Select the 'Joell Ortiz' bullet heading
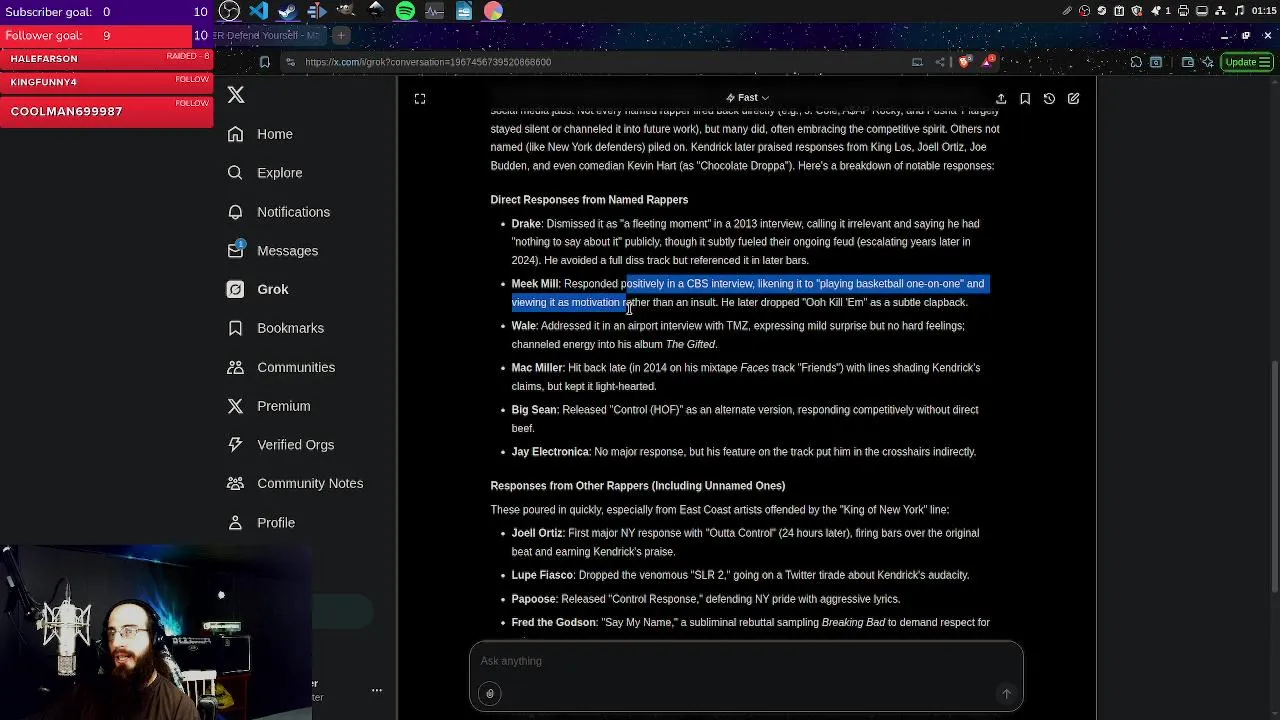Image resolution: width=1280 pixels, height=720 pixels. pyautogui.click(x=537, y=533)
